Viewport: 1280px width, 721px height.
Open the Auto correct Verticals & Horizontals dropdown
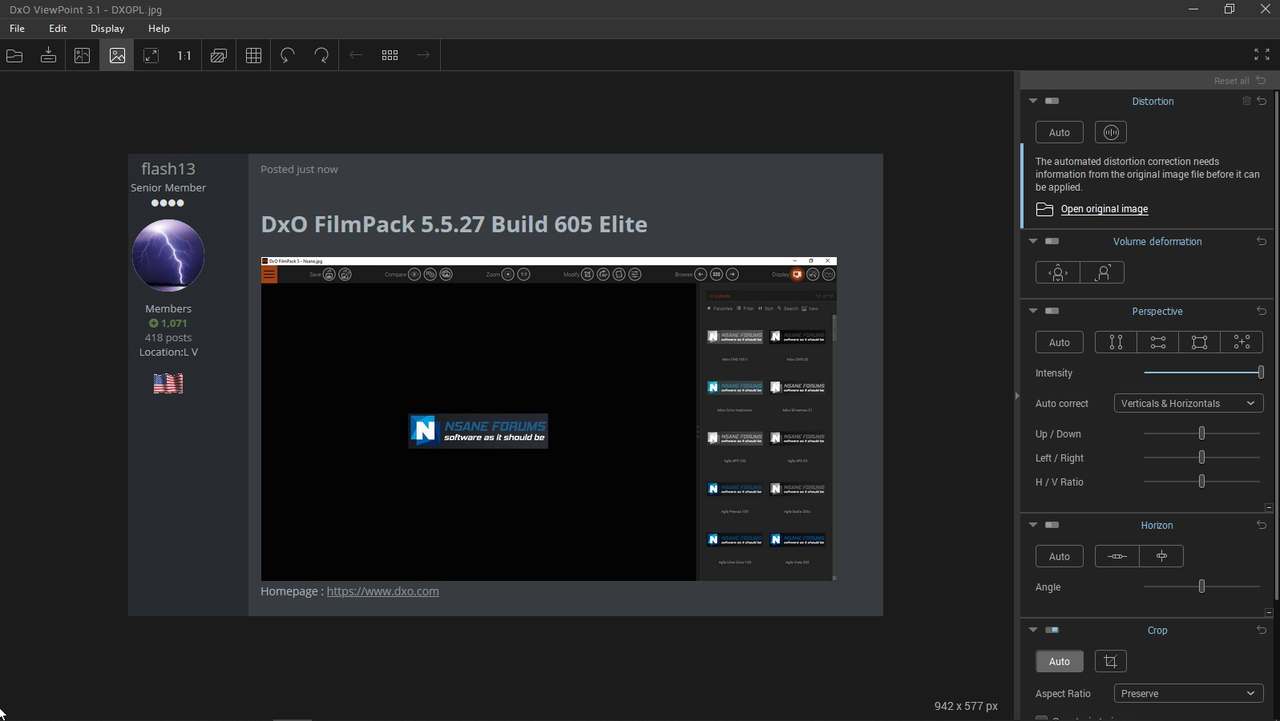[x=1188, y=403]
